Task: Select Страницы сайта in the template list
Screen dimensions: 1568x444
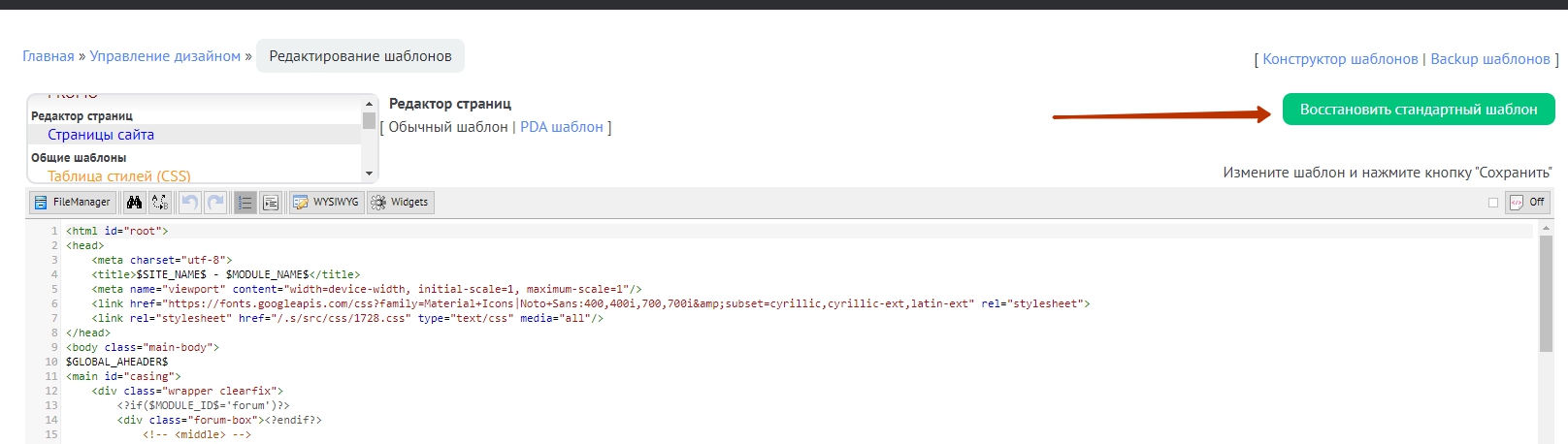Action: coord(101,135)
